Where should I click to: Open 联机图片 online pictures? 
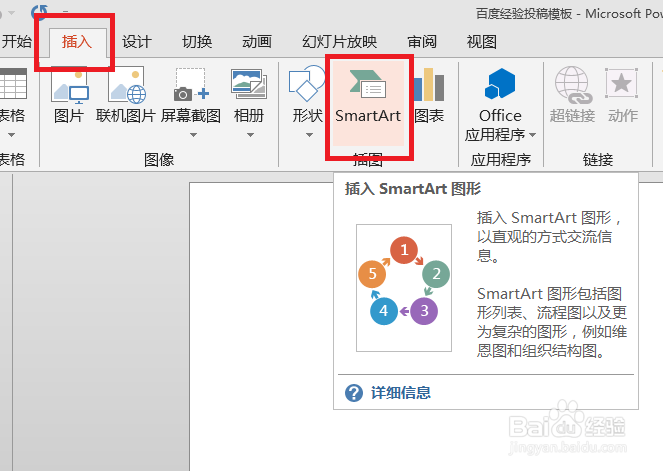[x=126, y=85]
